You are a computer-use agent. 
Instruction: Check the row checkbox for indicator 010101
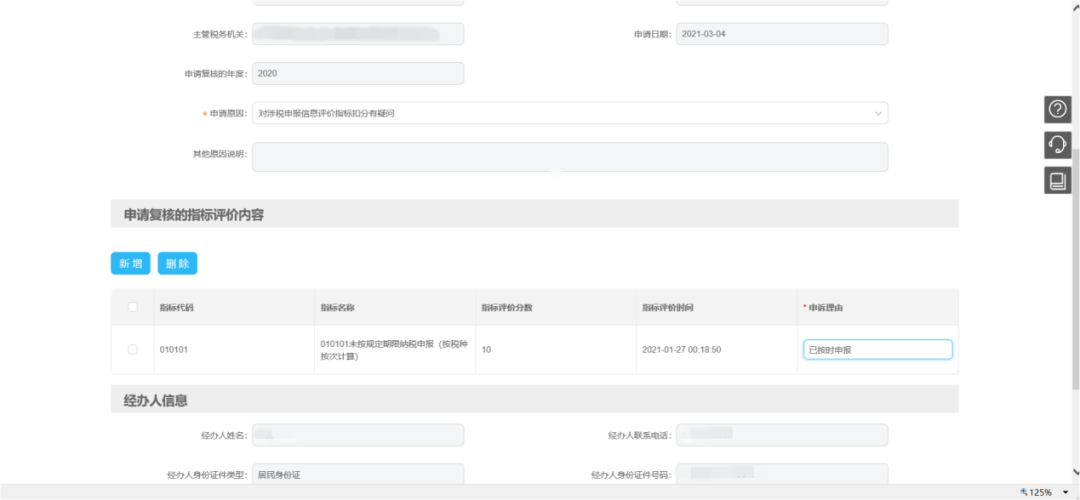point(133,350)
